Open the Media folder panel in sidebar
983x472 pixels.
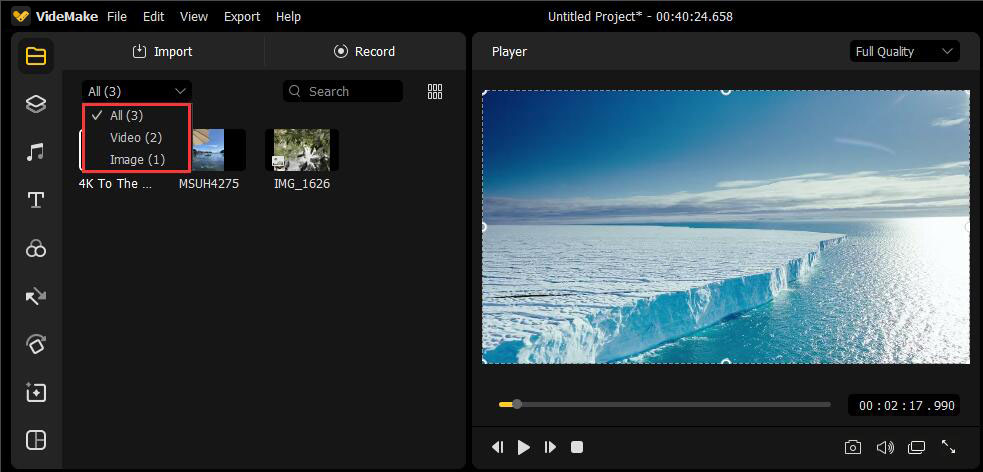click(x=36, y=56)
